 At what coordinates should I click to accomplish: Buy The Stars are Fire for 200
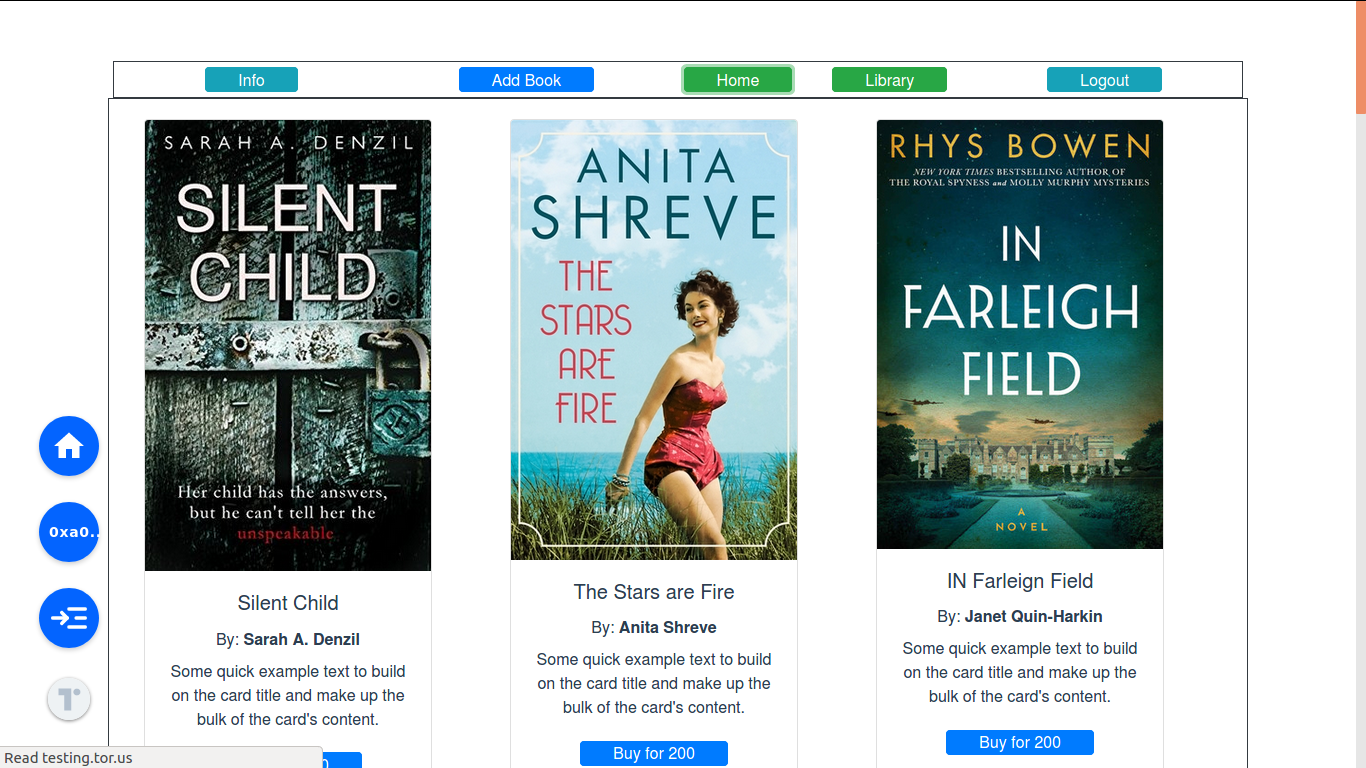(654, 753)
